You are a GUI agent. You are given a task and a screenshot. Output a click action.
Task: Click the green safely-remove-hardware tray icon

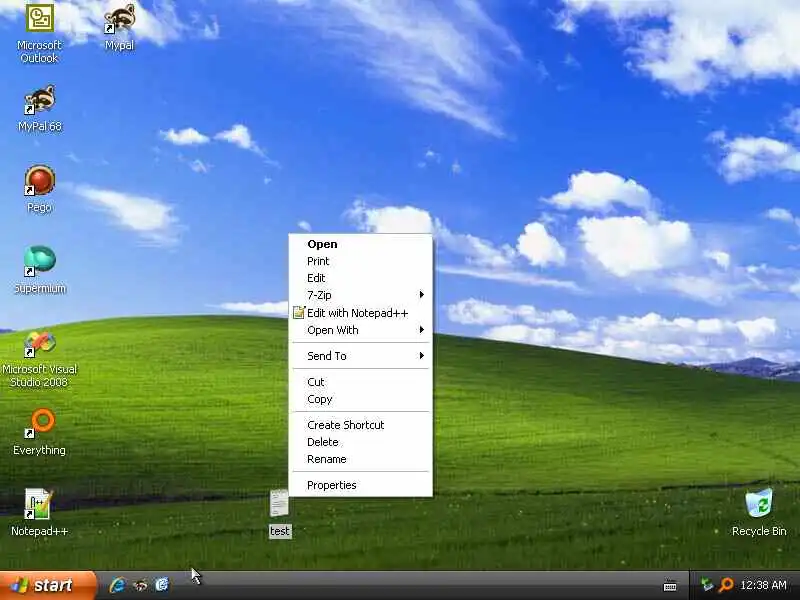click(x=707, y=585)
